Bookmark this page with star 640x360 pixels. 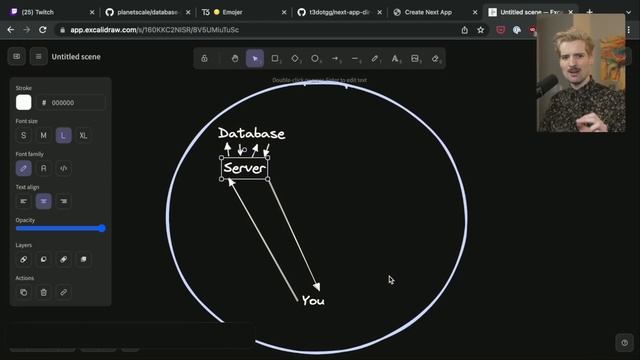click(480, 30)
